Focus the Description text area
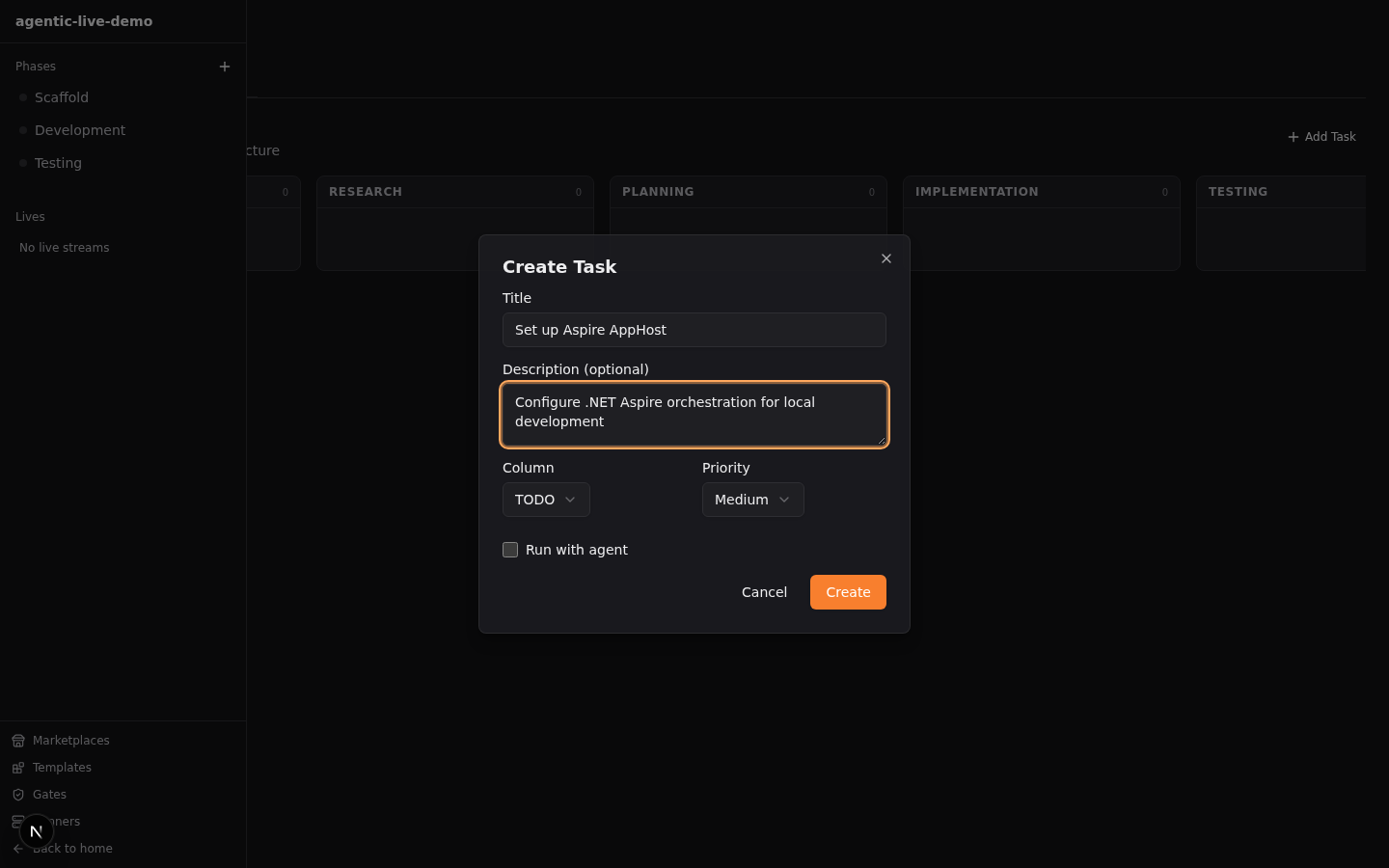This screenshot has height=868, width=1389. [x=694, y=415]
